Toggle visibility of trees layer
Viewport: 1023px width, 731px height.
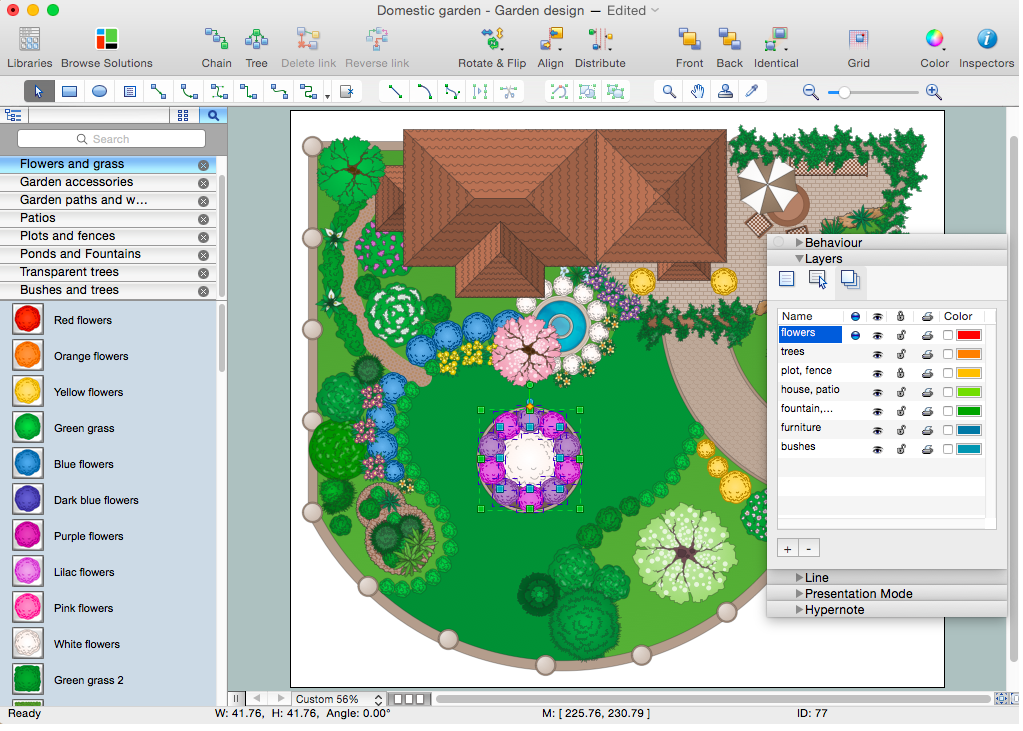pyautogui.click(x=878, y=354)
